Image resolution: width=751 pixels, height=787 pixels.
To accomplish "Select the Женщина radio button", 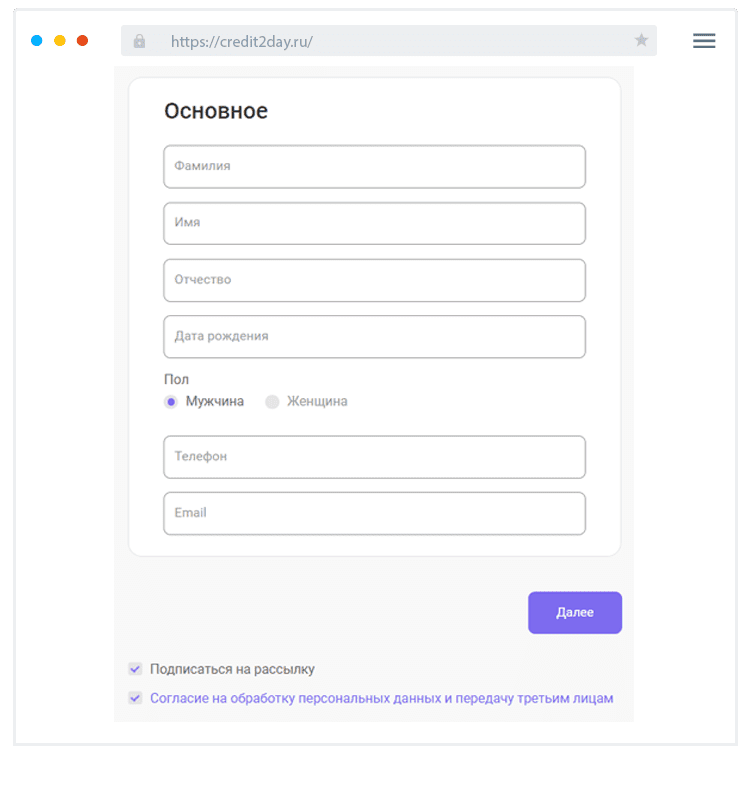I will [272, 402].
